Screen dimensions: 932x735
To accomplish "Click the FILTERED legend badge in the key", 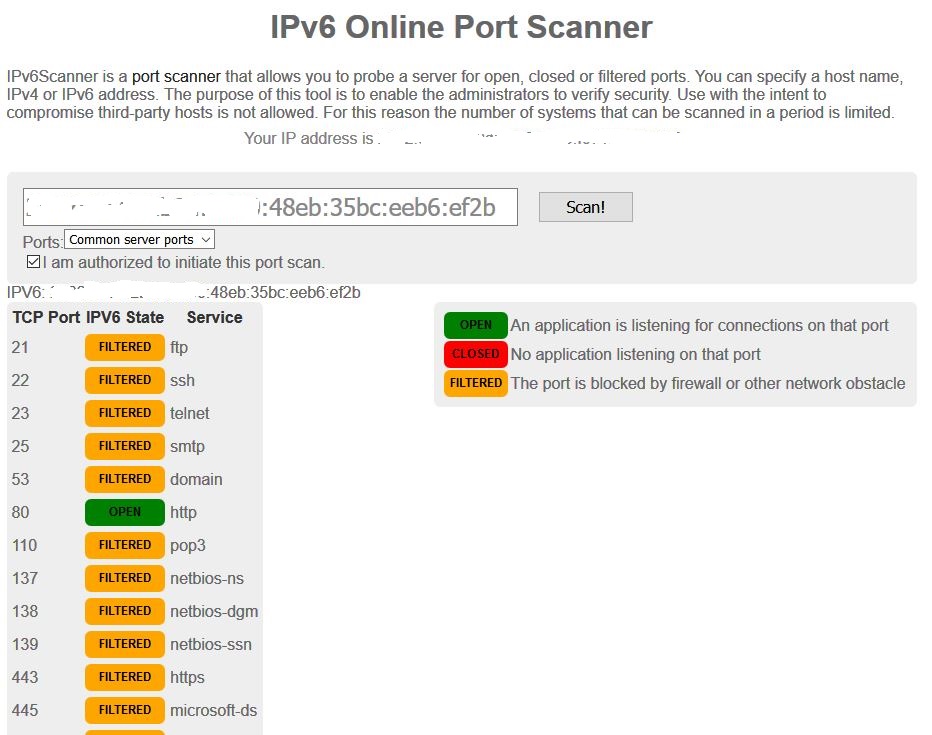I will pos(475,383).
